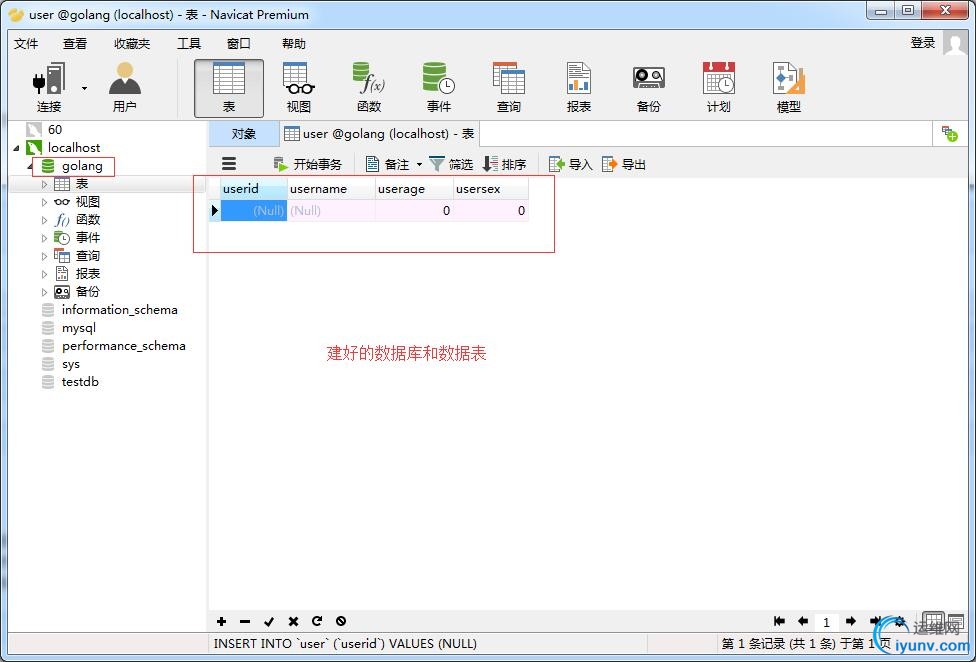The width and height of the screenshot is (976, 662).
Task: Select the 表 table toolbar button
Action: tap(228, 88)
